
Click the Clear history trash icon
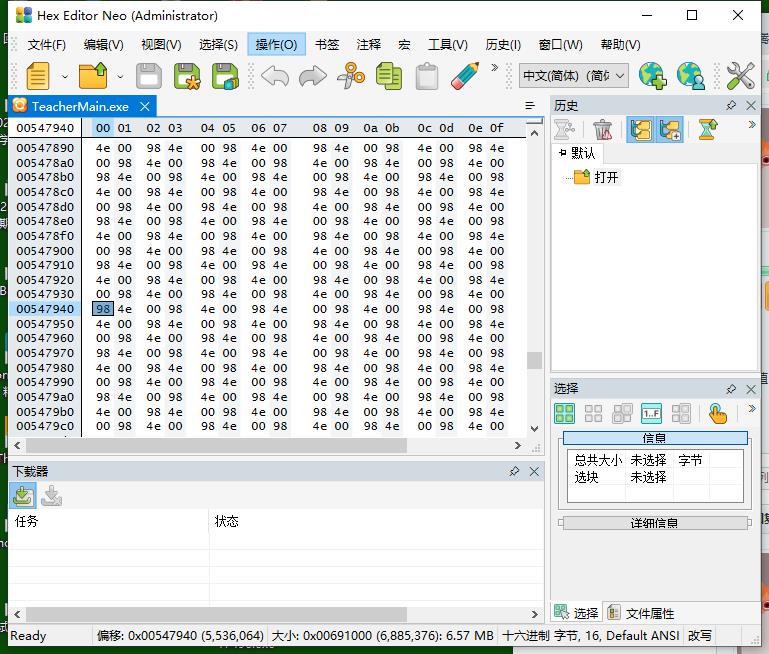coord(602,129)
